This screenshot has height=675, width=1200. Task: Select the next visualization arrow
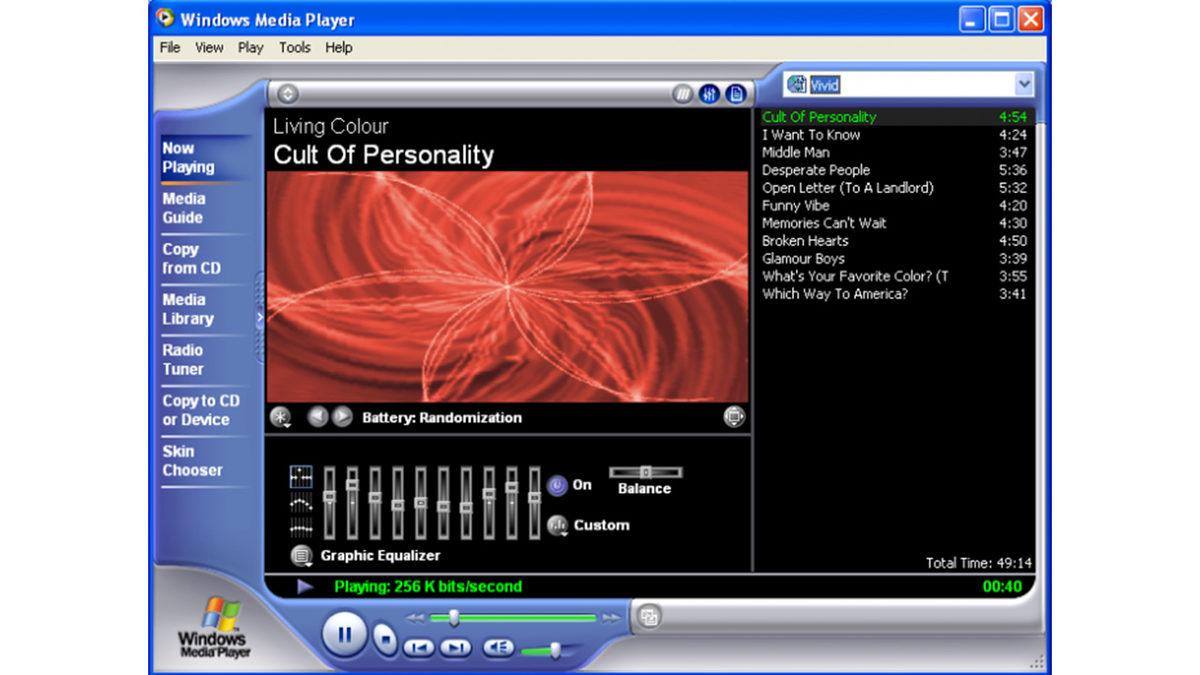[x=343, y=417]
